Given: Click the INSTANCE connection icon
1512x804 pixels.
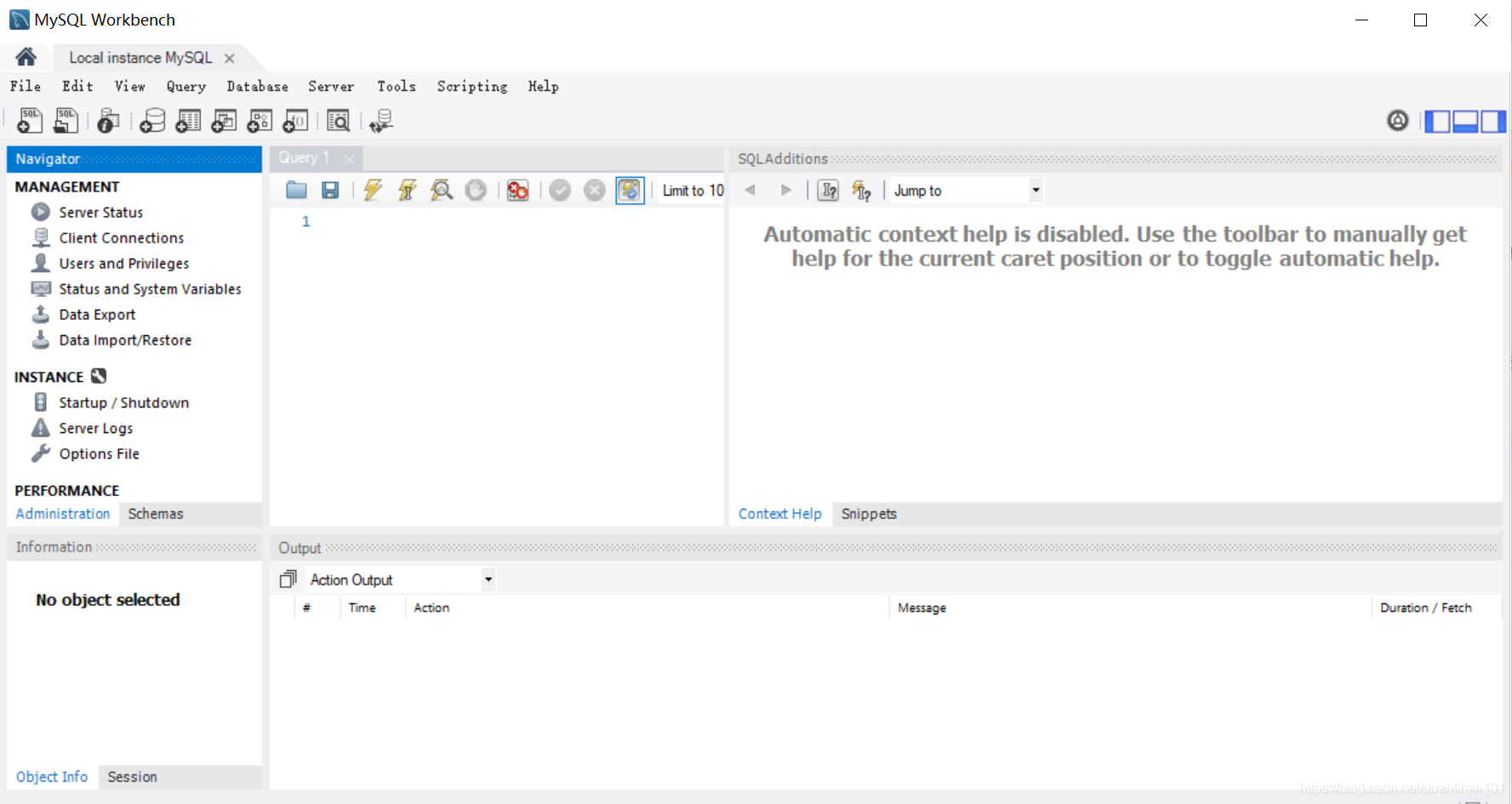Looking at the screenshot, I should coord(99,376).
